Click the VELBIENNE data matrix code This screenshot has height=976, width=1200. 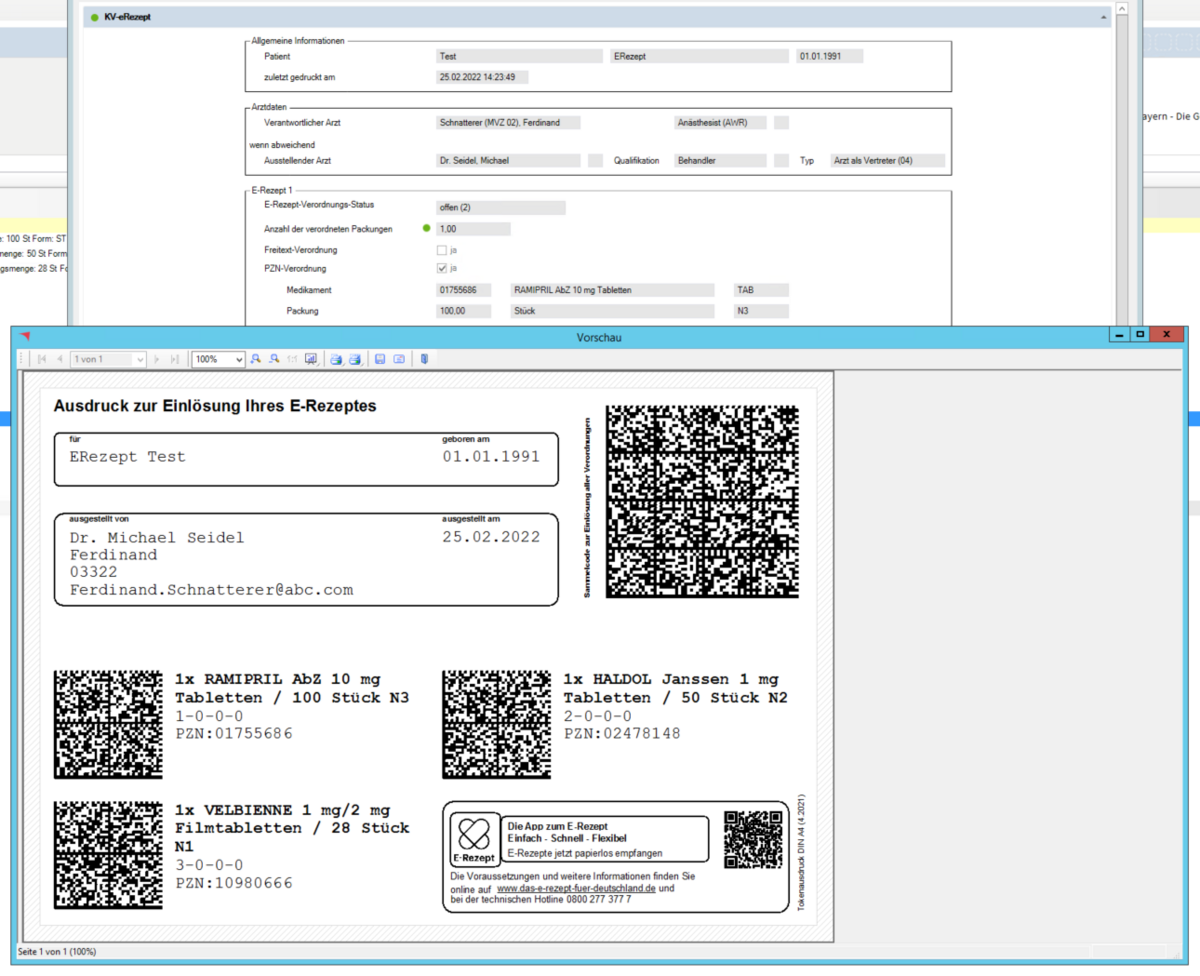108,855
